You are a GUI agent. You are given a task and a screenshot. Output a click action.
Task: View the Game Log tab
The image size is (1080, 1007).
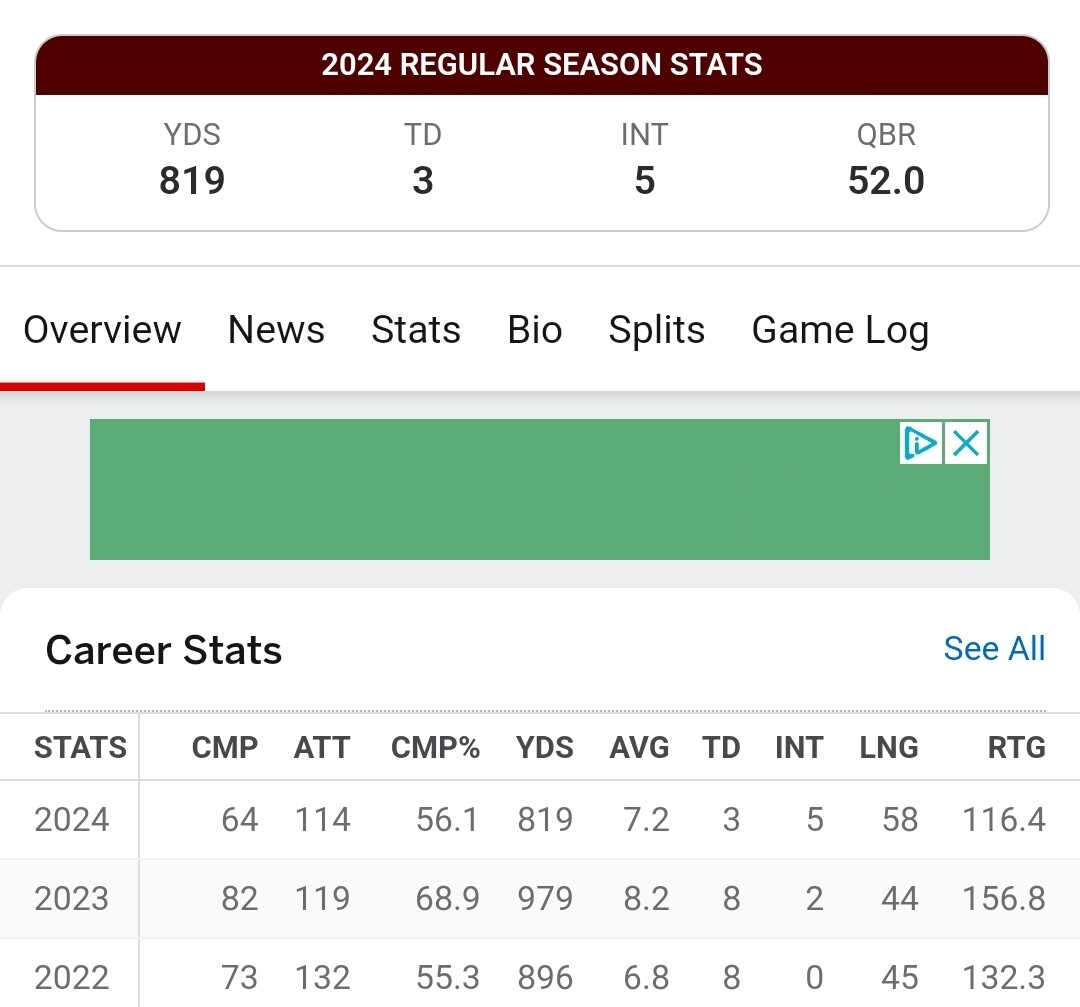[x=840, y=330]
